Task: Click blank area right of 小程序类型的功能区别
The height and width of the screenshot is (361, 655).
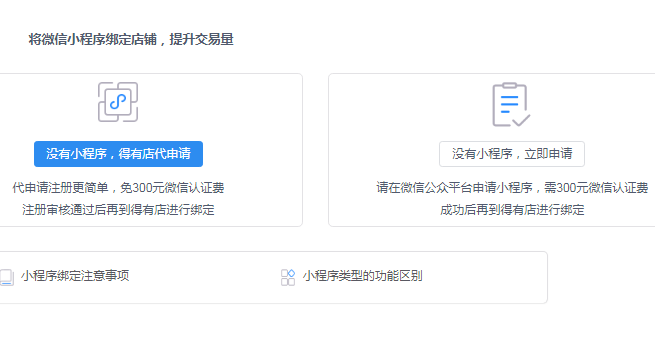Action: pos(485,277)
